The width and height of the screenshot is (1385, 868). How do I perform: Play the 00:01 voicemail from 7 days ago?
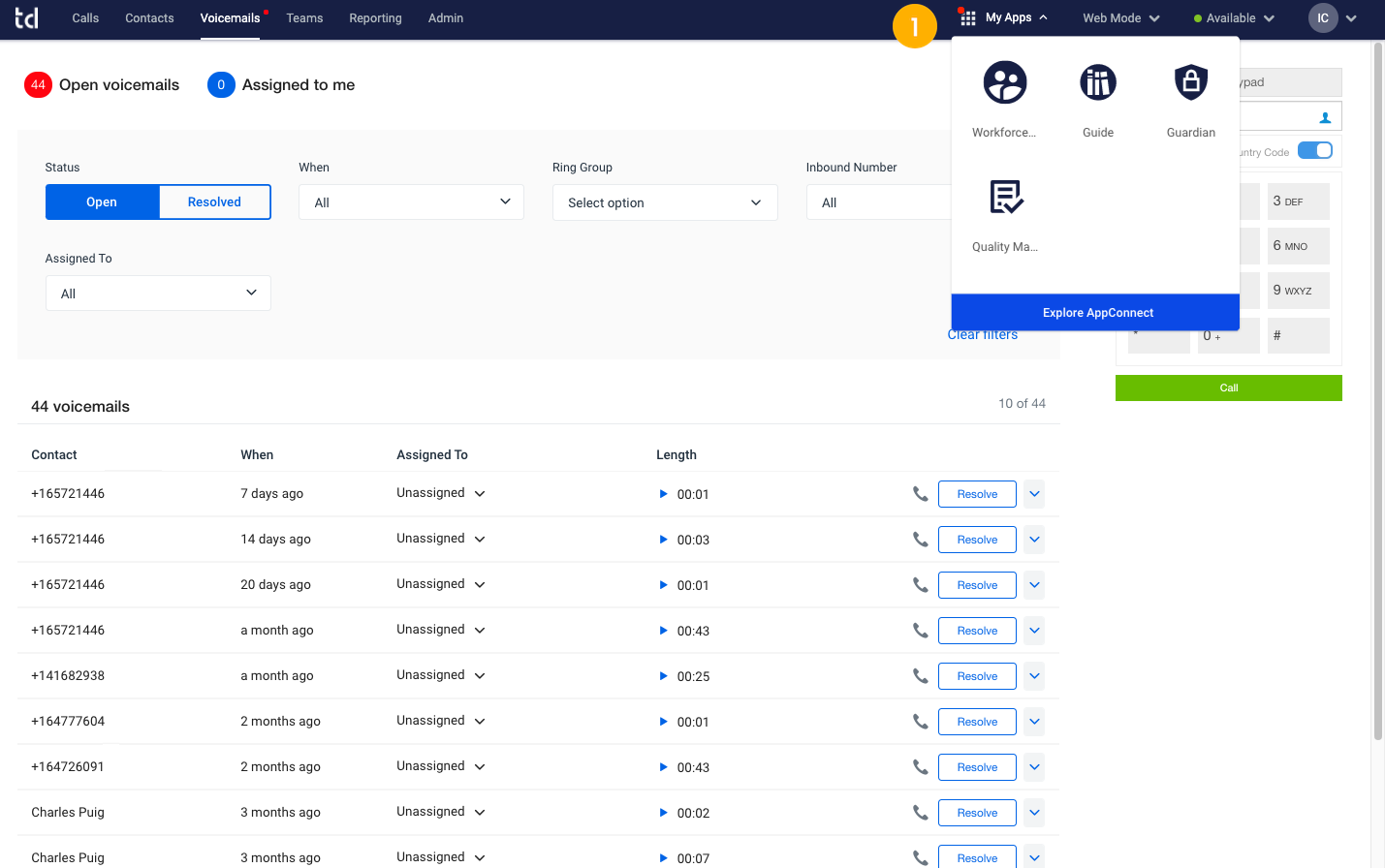point(663,494)
